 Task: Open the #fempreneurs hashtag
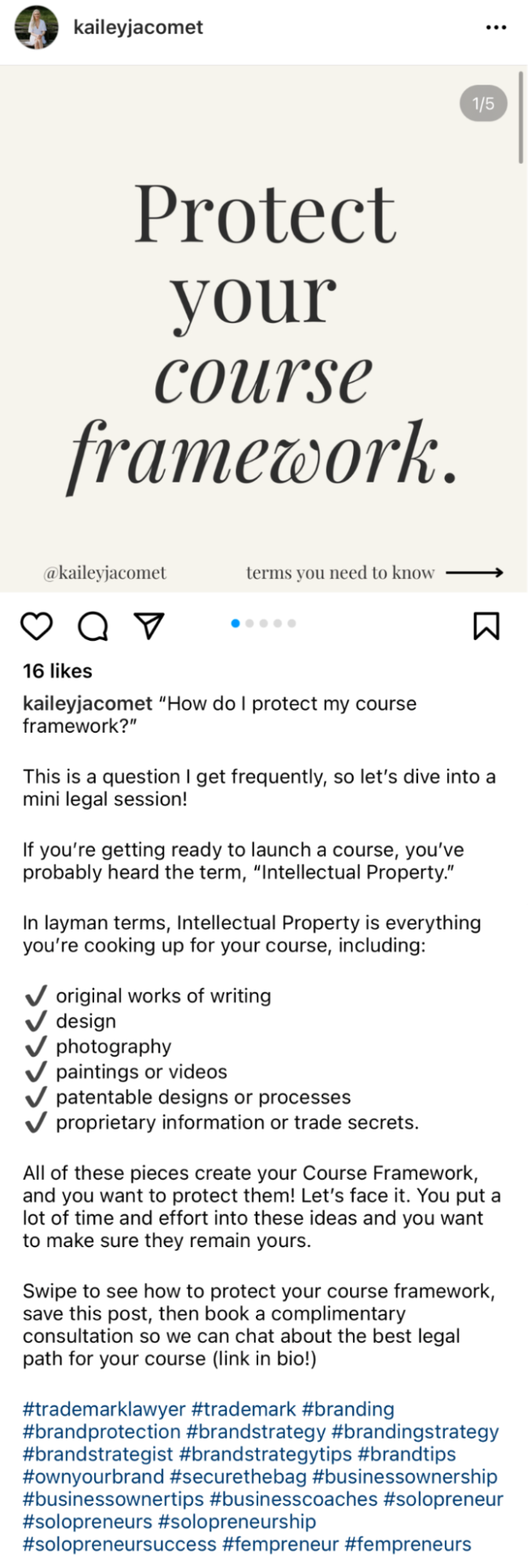(408, 1544)
